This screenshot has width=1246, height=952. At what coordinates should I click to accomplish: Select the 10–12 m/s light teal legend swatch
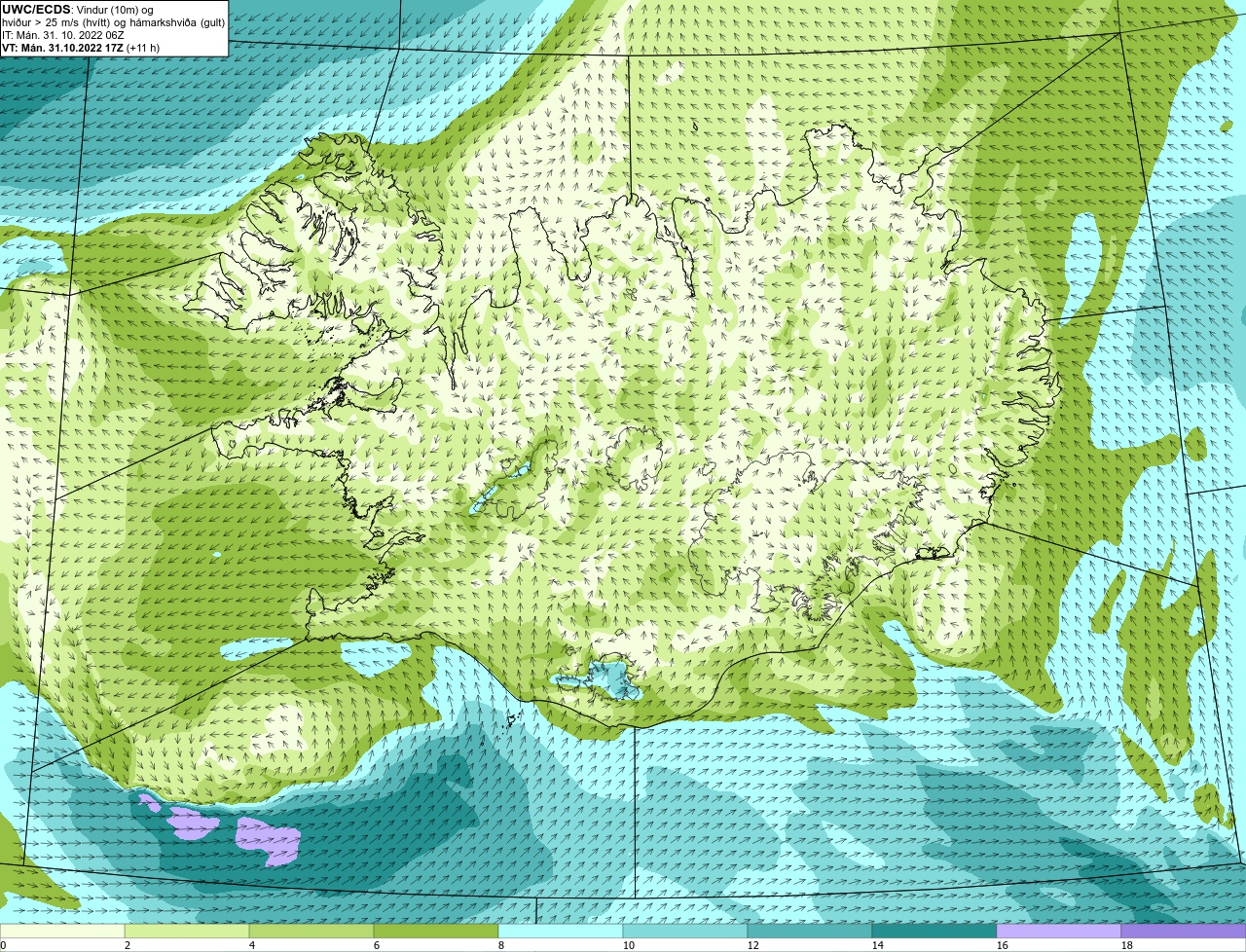(x=685, y=931)
